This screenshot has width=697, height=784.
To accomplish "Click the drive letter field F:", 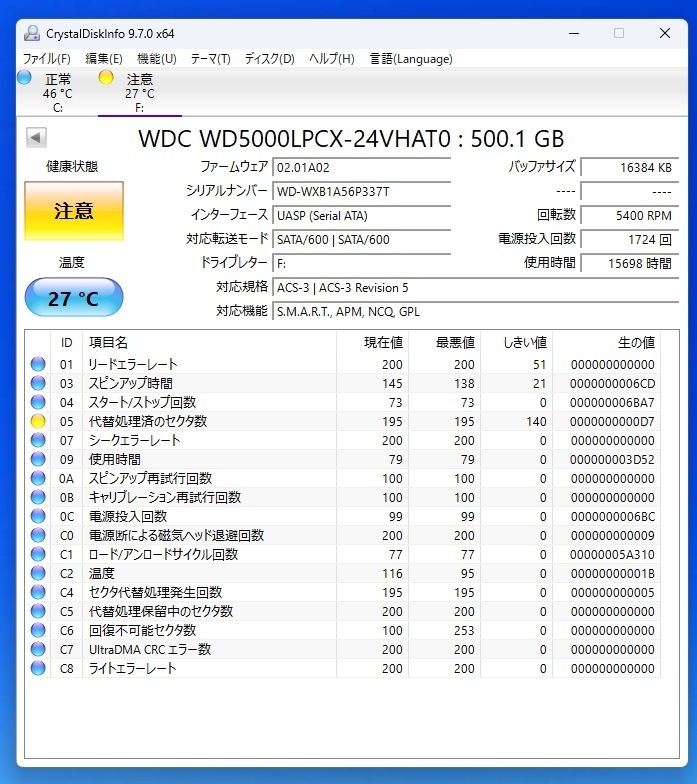I will pos(362,264).
